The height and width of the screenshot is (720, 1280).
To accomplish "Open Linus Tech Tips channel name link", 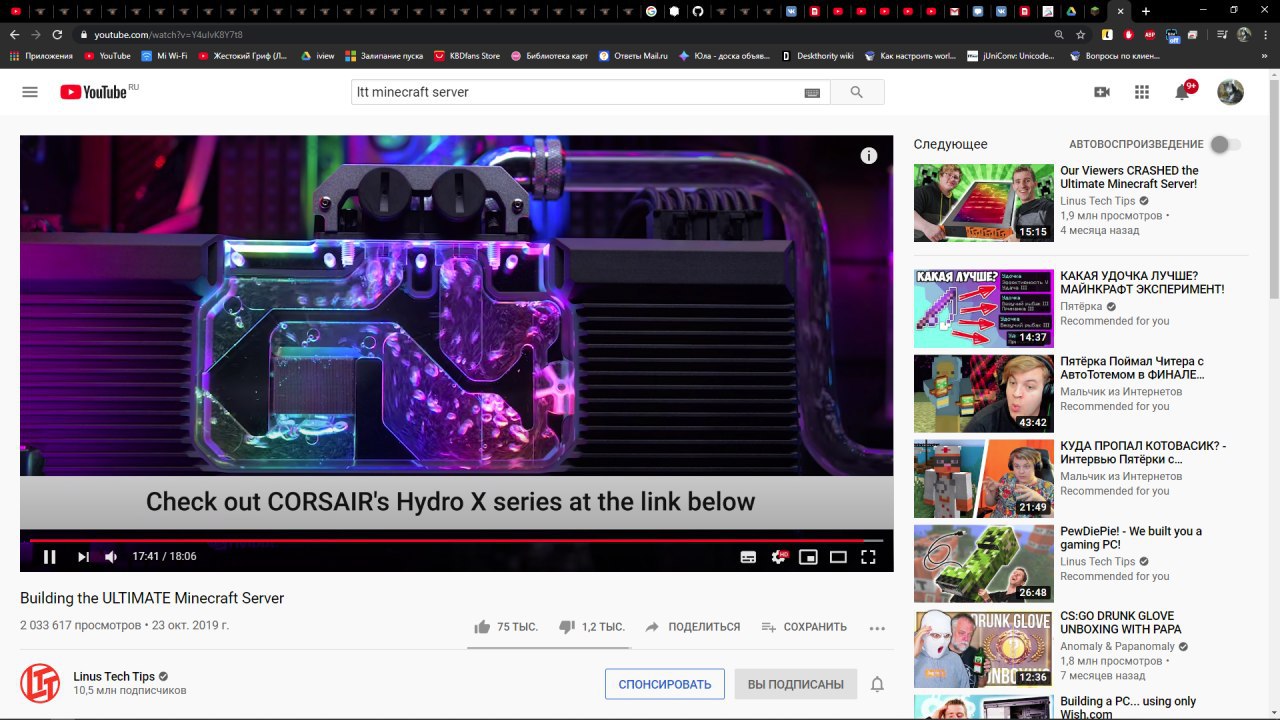I will pyautogui.click(x=114, y=676).
